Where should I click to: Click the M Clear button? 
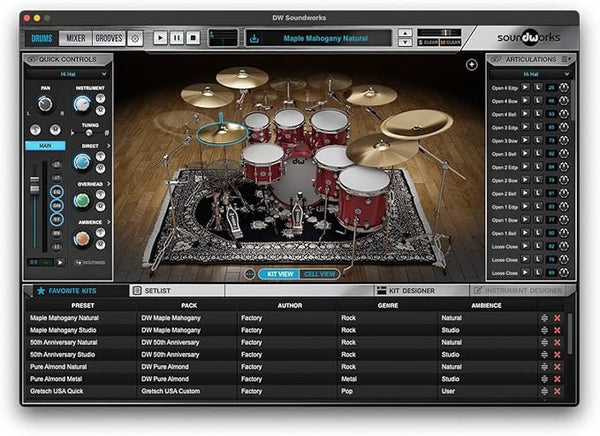pos(450,42)
